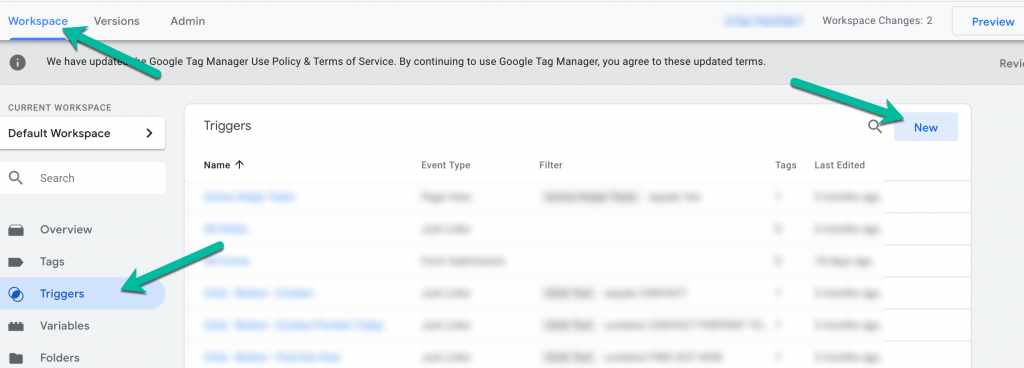This screenshot has height=368, width=1024.
Task: Click the Triggers circle icon
Action: (16, 294)
